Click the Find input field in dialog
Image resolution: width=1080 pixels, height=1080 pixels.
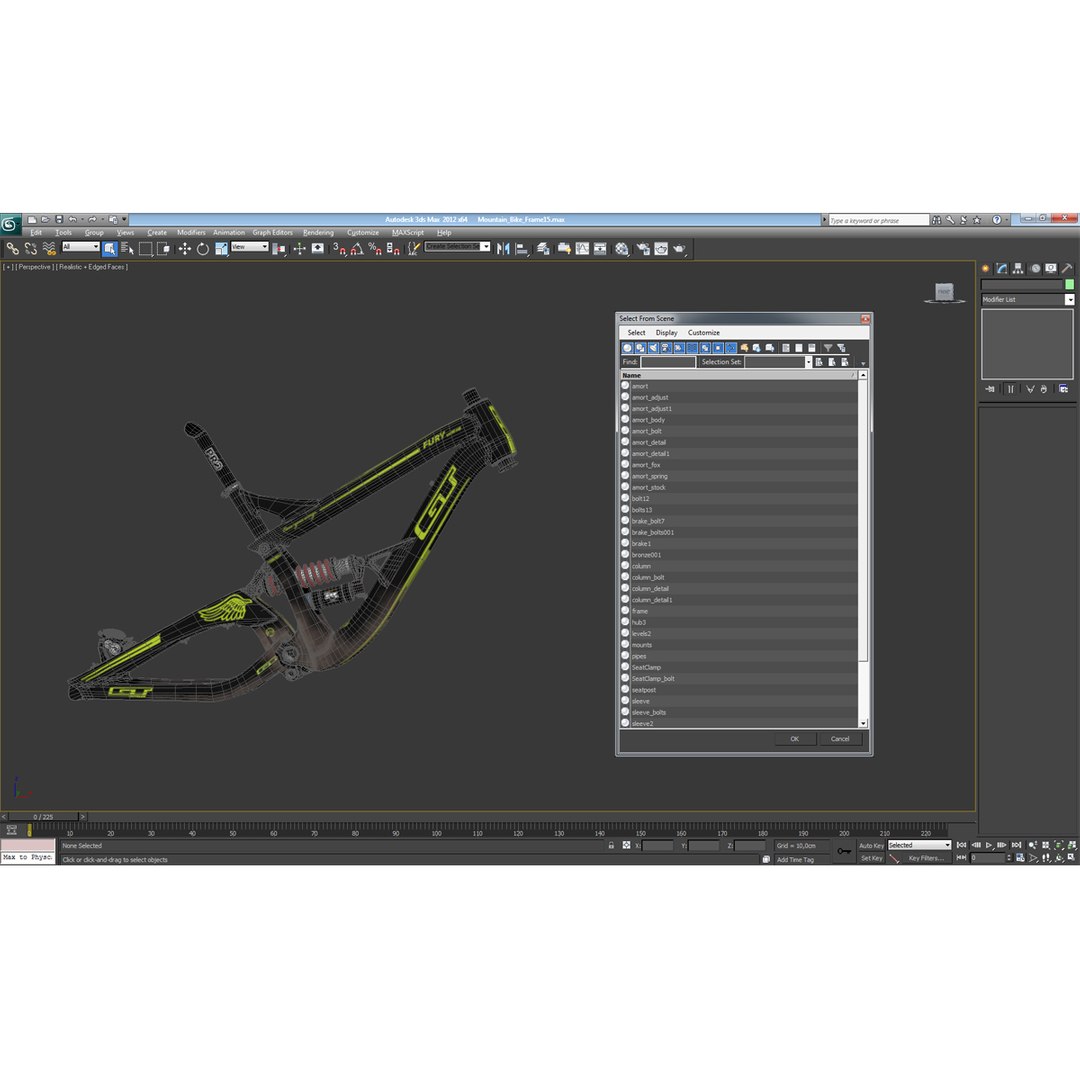(x=667, y=362)
